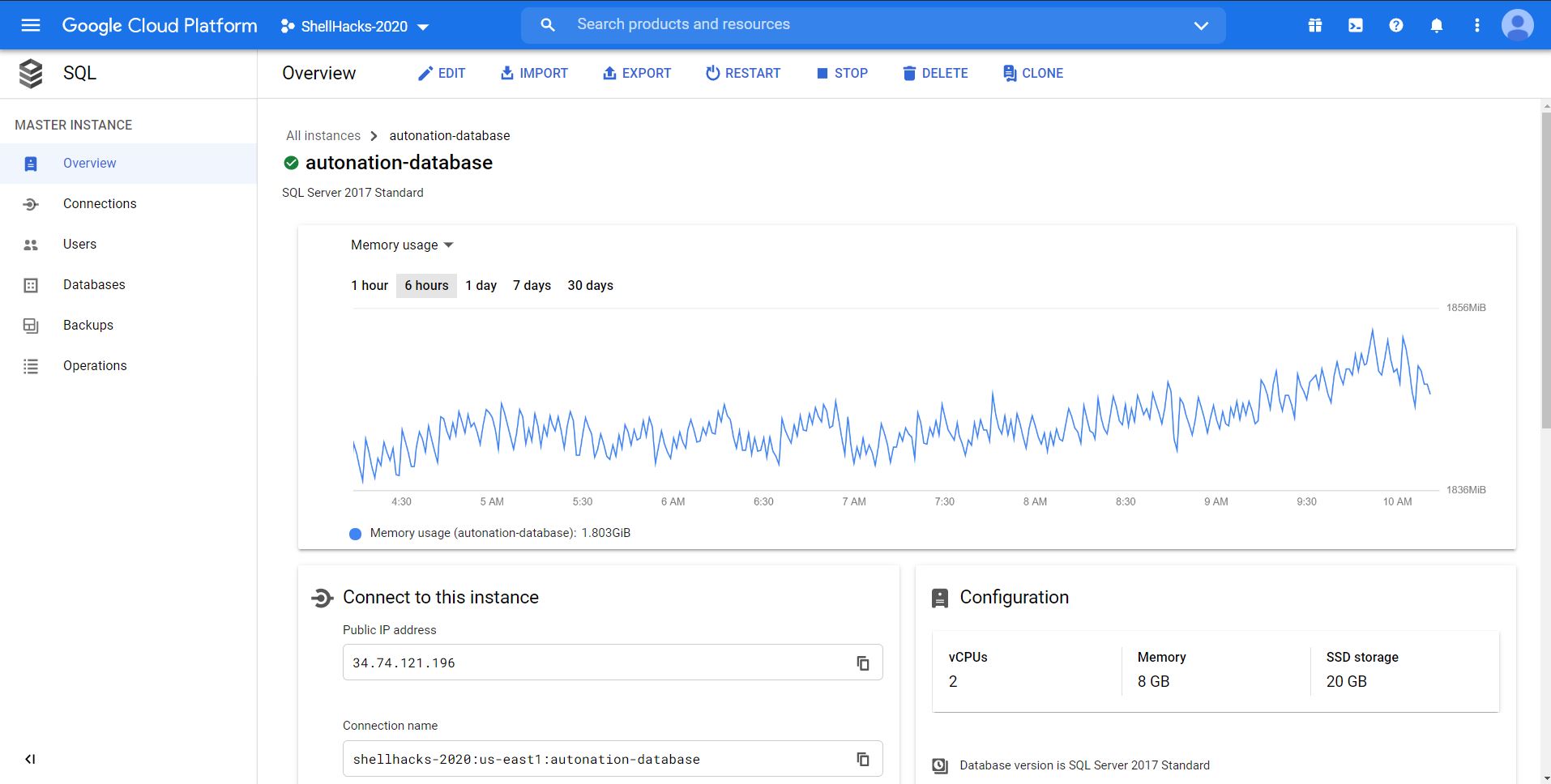1551x784 pixels.
Task: Click the 1856MiB axis label
Action: (1466, 308)
